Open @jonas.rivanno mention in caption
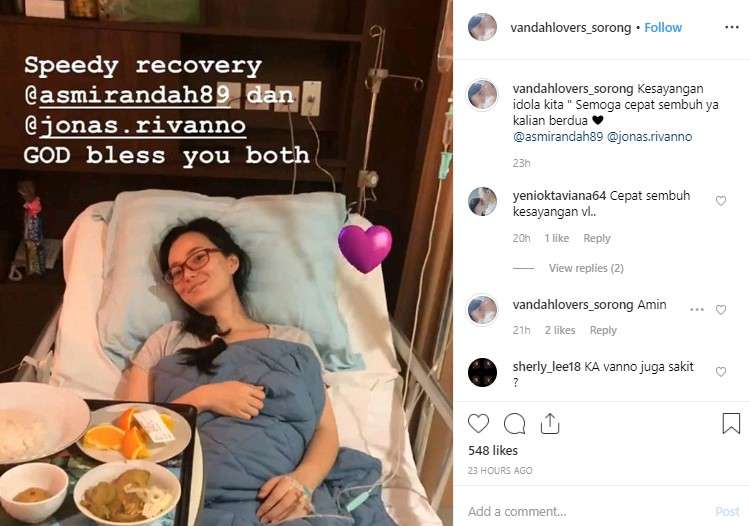This screenshot has width=750, height=526. [x=650, y=137]
